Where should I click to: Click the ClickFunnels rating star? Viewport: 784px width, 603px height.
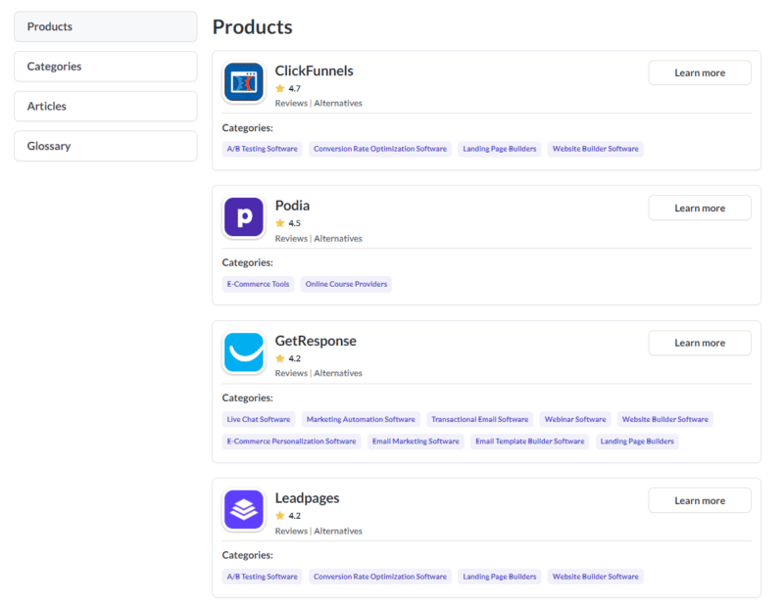280,88
